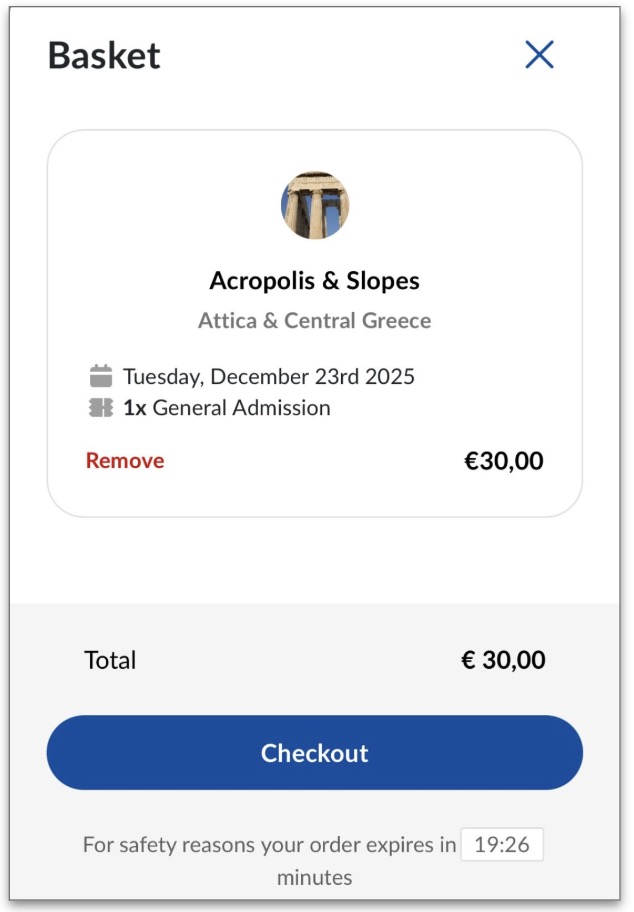
Task: Click the Tuesday, December 23rd 2025 date
Action: point(268,377)
